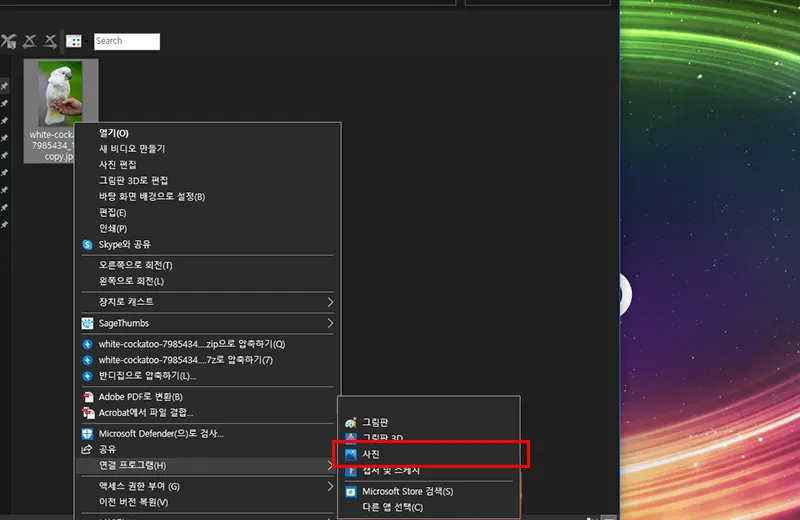This screenshot has height=520, width=800.
Task: Click Bandizip icon for zip으로 압축하기(Q)
Action: [87, 344]
